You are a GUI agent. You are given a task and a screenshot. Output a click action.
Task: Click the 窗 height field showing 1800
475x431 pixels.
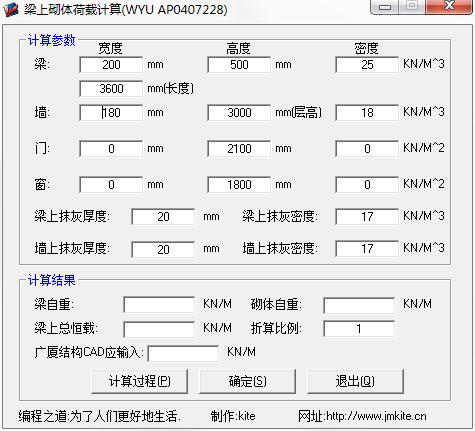239,185
